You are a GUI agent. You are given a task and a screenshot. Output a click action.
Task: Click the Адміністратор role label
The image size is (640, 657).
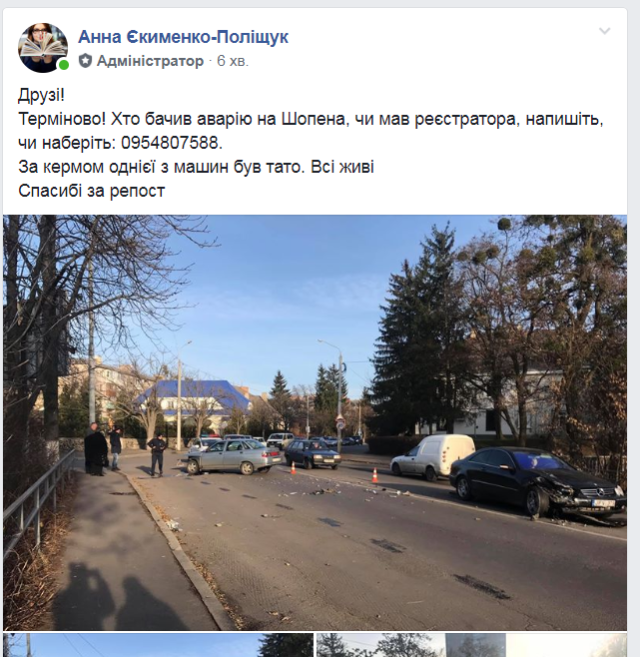[x=150, y=61]
